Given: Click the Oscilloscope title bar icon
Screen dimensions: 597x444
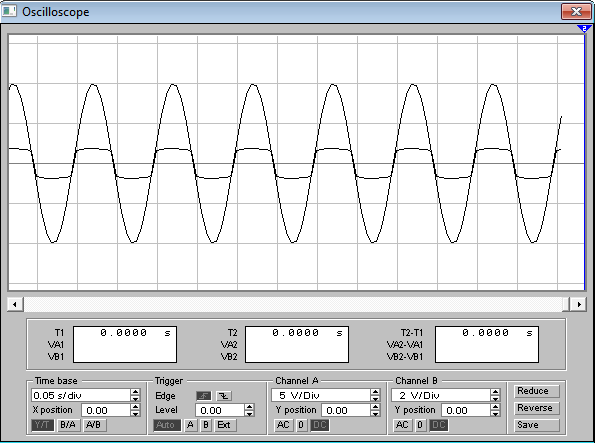Looking at the screenshot, I should coord(10,11).
